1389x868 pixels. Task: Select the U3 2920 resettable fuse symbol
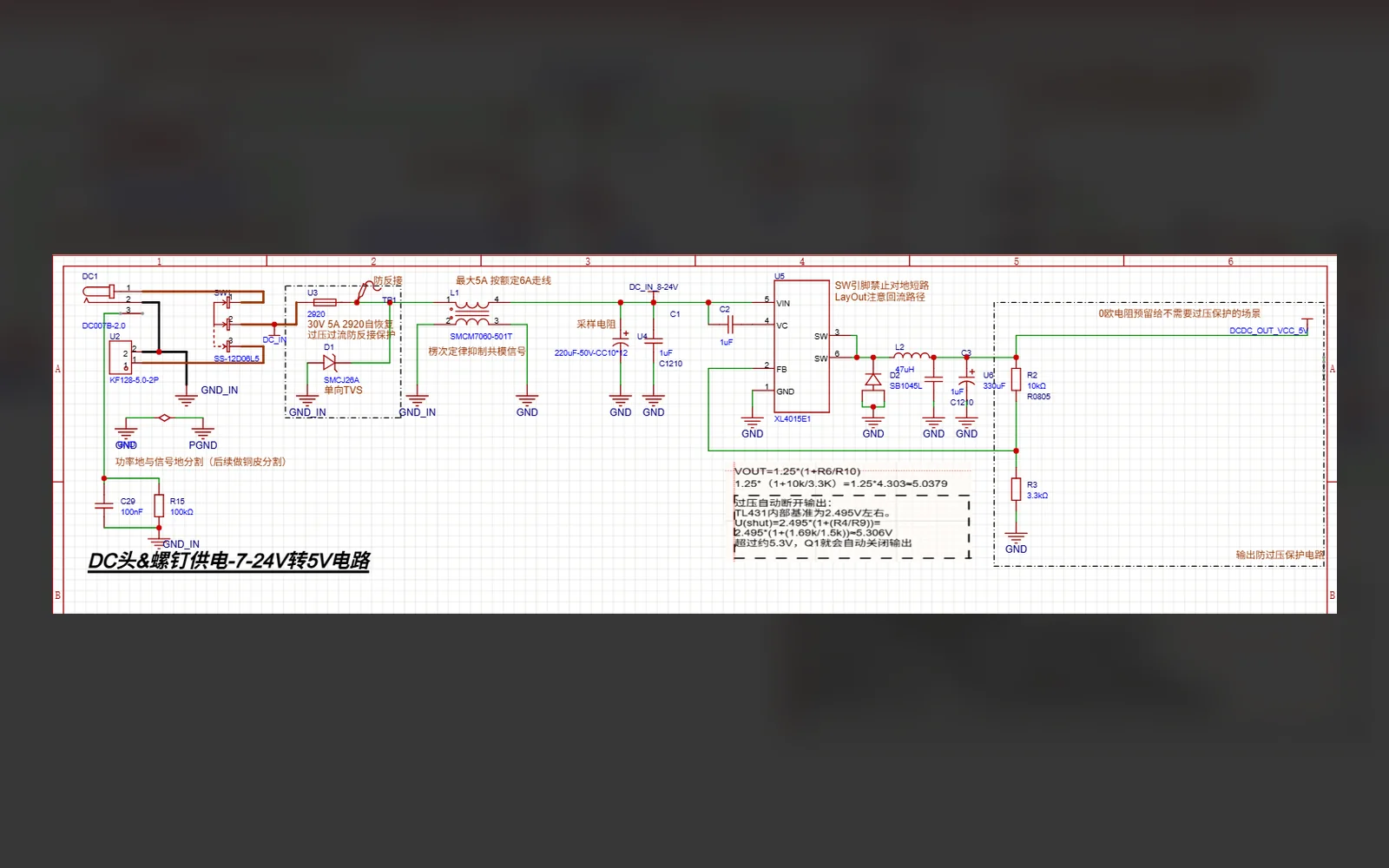pyautogui.click(x=325, y=302)
